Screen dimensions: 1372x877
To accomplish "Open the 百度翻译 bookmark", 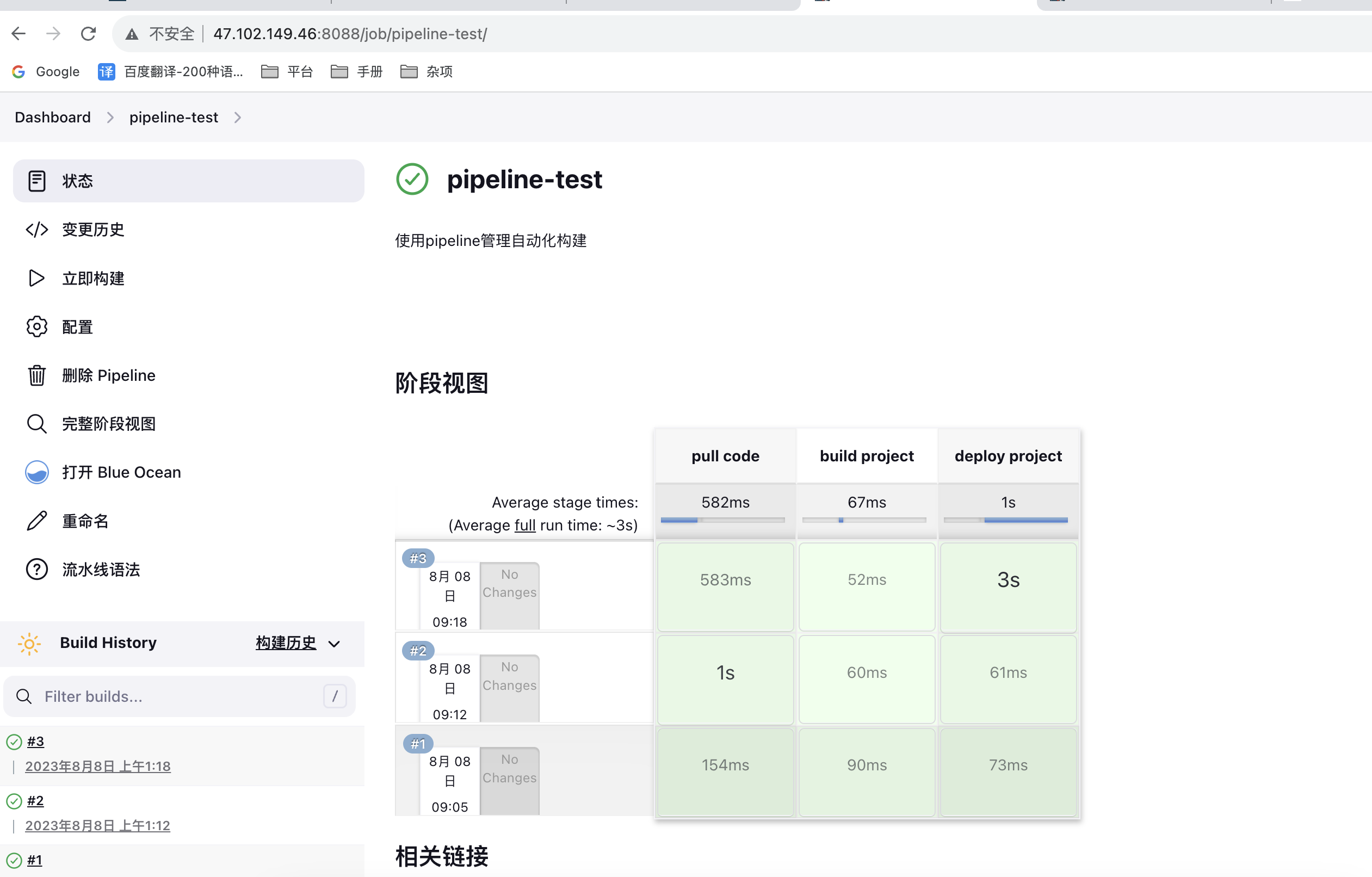I will 170,71.
